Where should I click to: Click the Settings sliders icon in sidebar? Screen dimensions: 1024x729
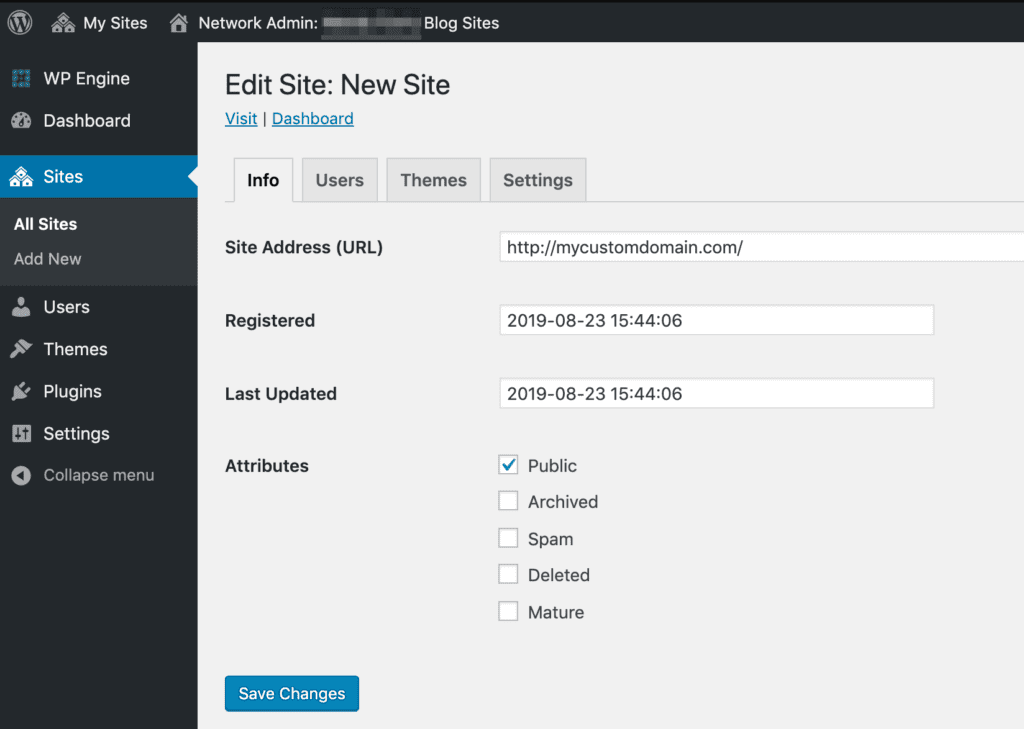[21, 434]
